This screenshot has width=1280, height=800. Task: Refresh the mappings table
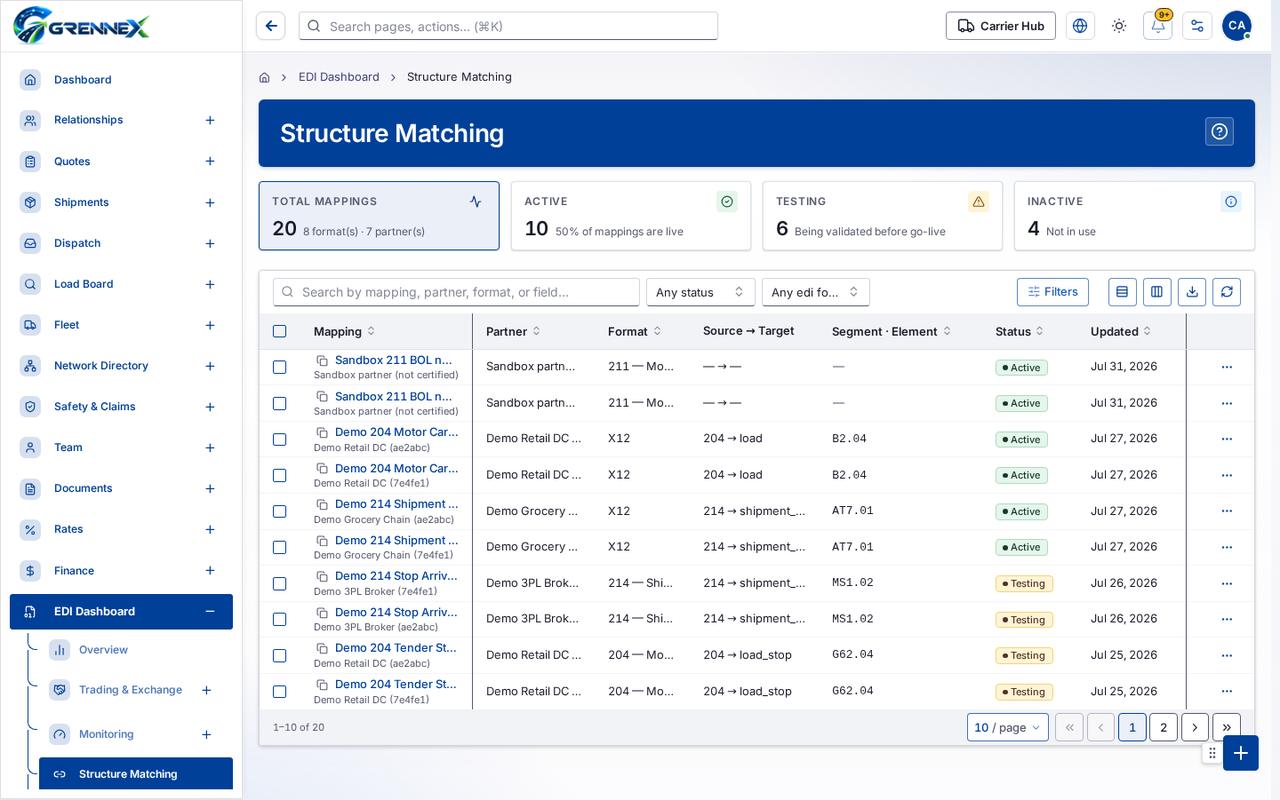pos(1227,292)
